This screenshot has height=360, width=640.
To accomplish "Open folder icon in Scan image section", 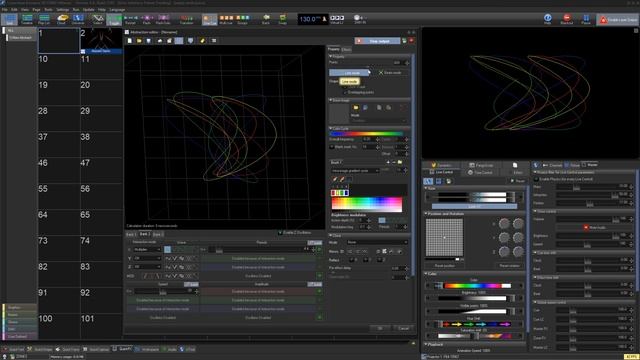I will tap(356, 107).
